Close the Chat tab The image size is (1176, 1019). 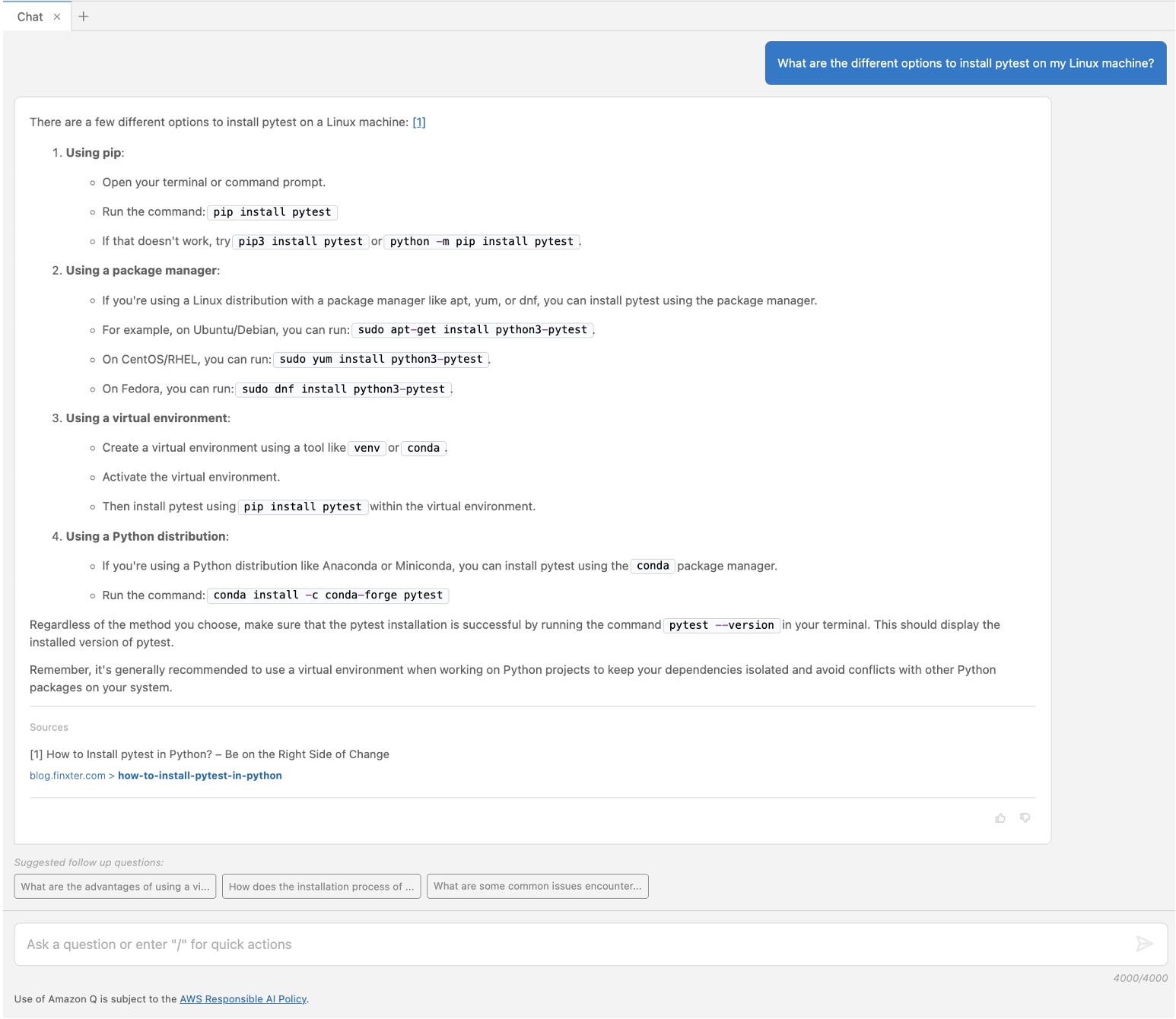coord(57,15)
